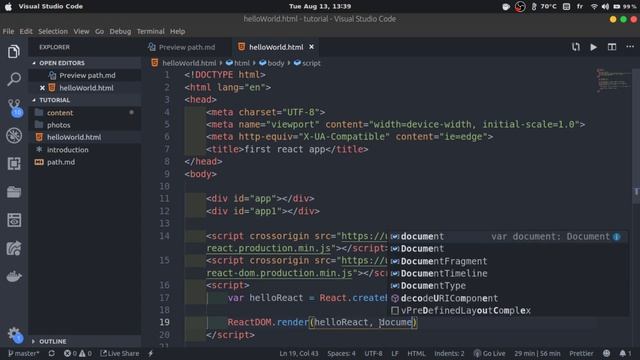Click the UTF-8 encoding indicator
Screen dimensions: 640x360
coord(373,353)
